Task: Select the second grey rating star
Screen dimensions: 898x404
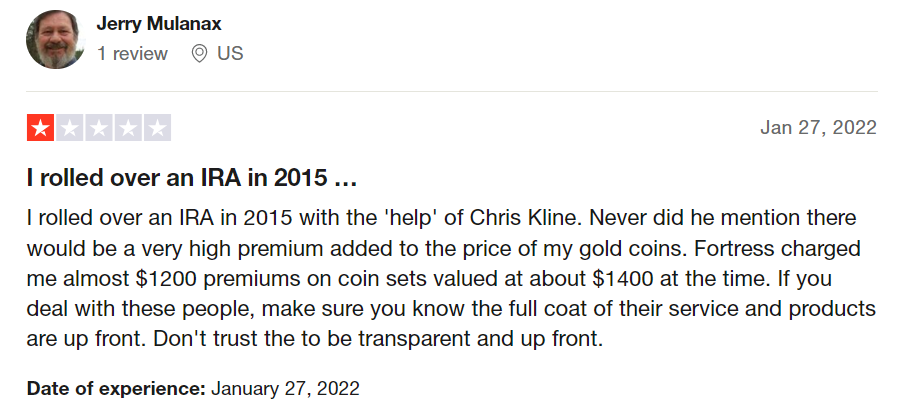Action: pos(69,128)
